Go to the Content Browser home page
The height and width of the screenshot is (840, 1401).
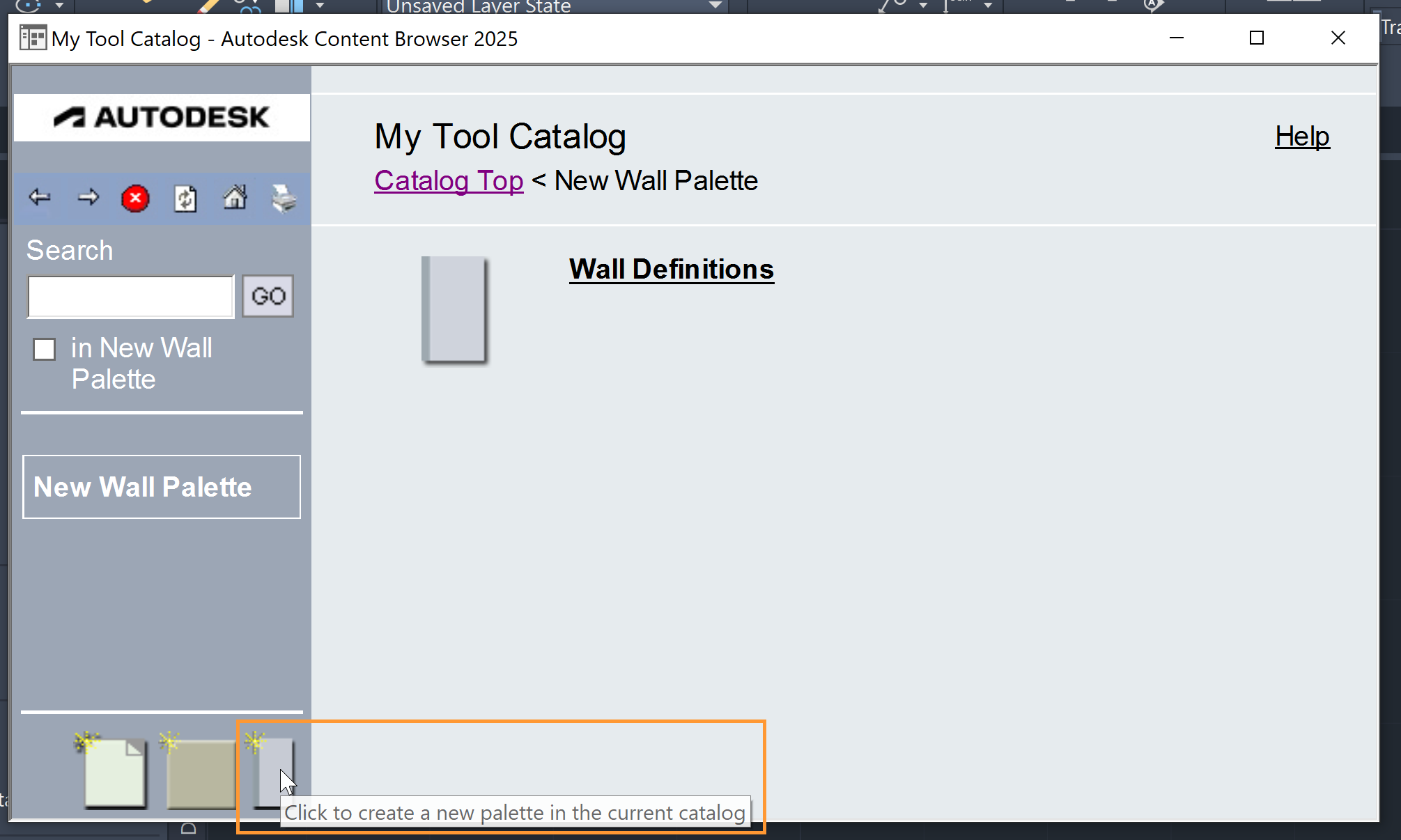tap(235, 199)
